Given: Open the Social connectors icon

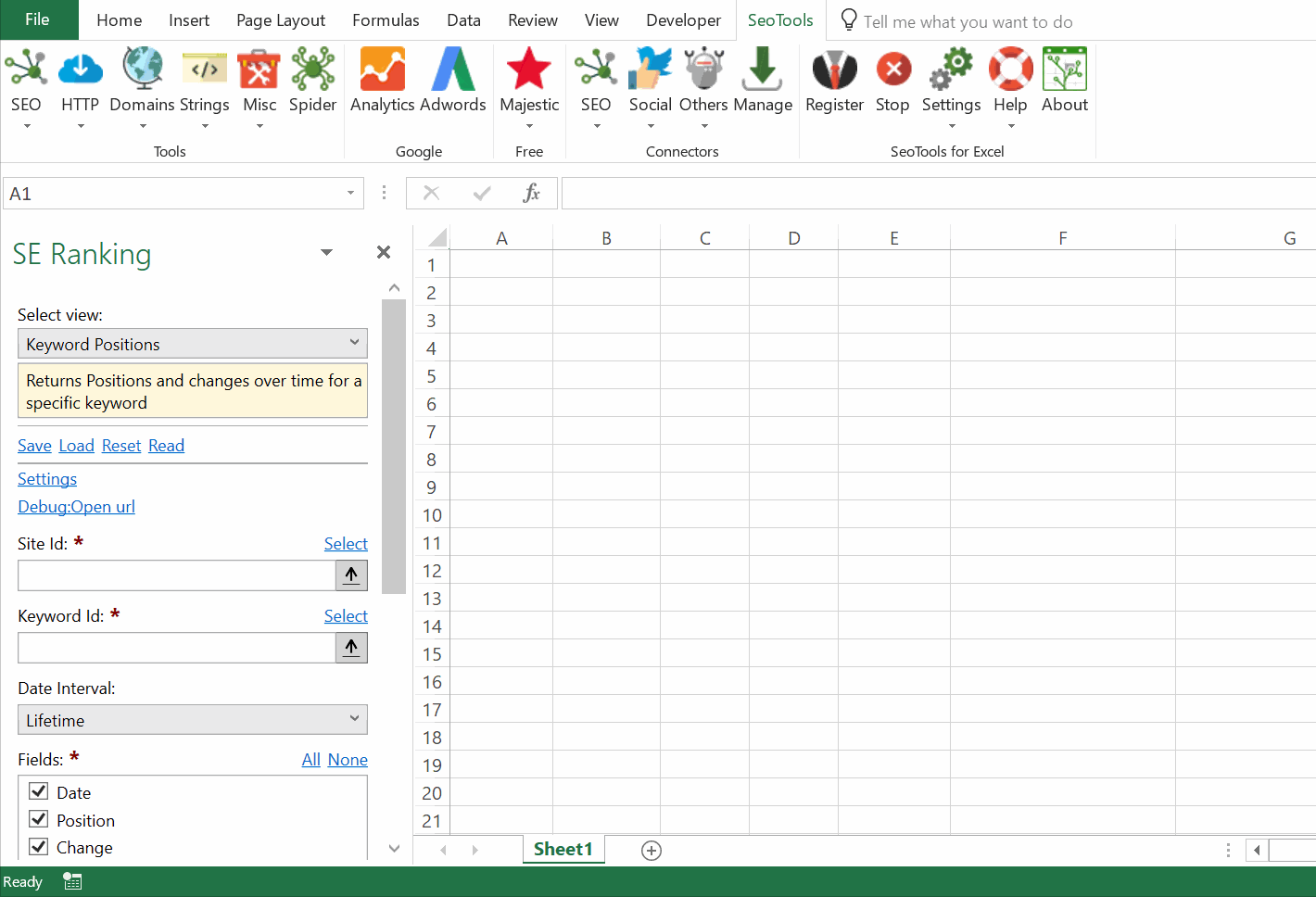Looking at the screenshot, I should pos(650,69).
